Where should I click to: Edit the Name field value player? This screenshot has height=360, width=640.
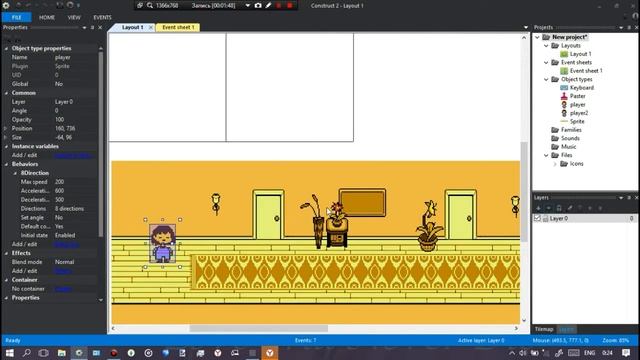click(63, 58)
